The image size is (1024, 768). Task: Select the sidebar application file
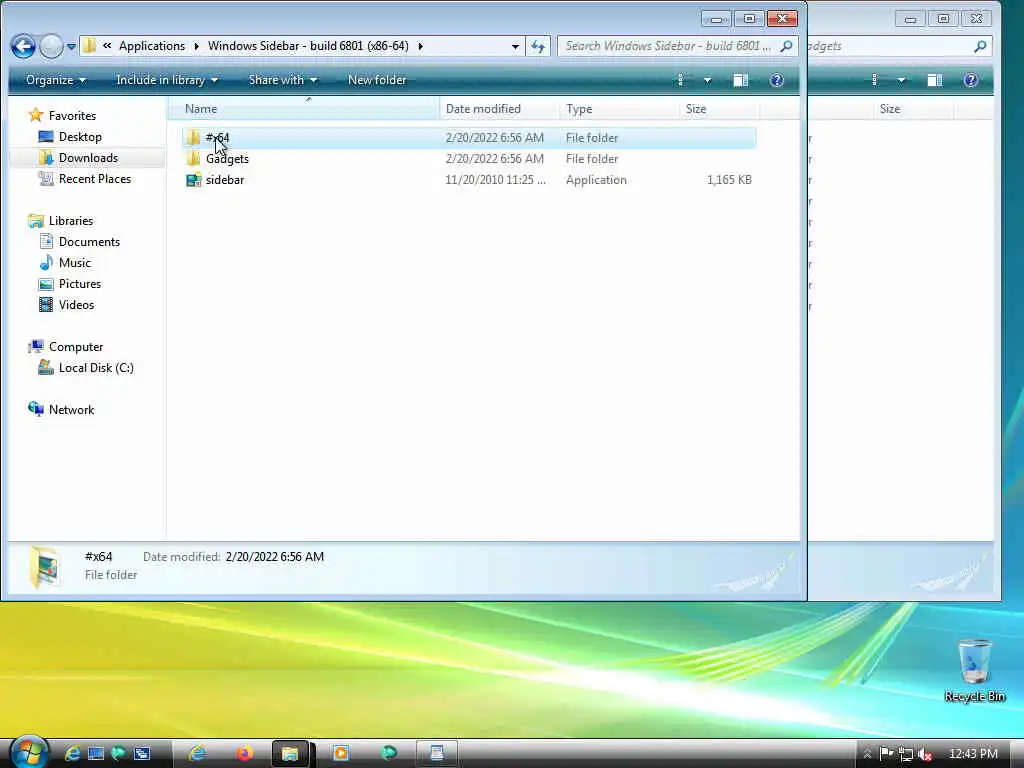click(225, 180)
